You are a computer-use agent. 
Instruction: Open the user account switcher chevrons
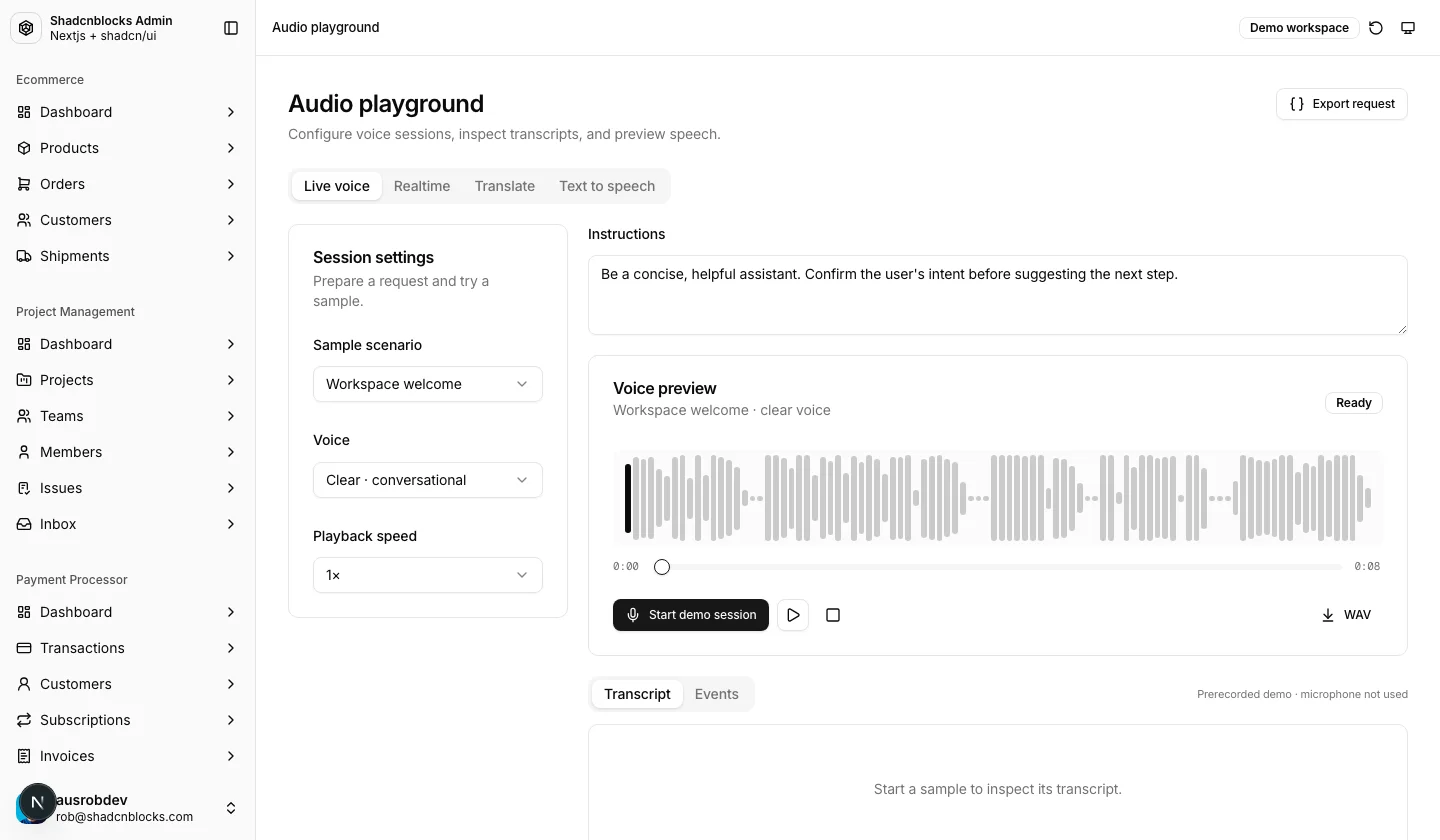[x=231, y=808]
